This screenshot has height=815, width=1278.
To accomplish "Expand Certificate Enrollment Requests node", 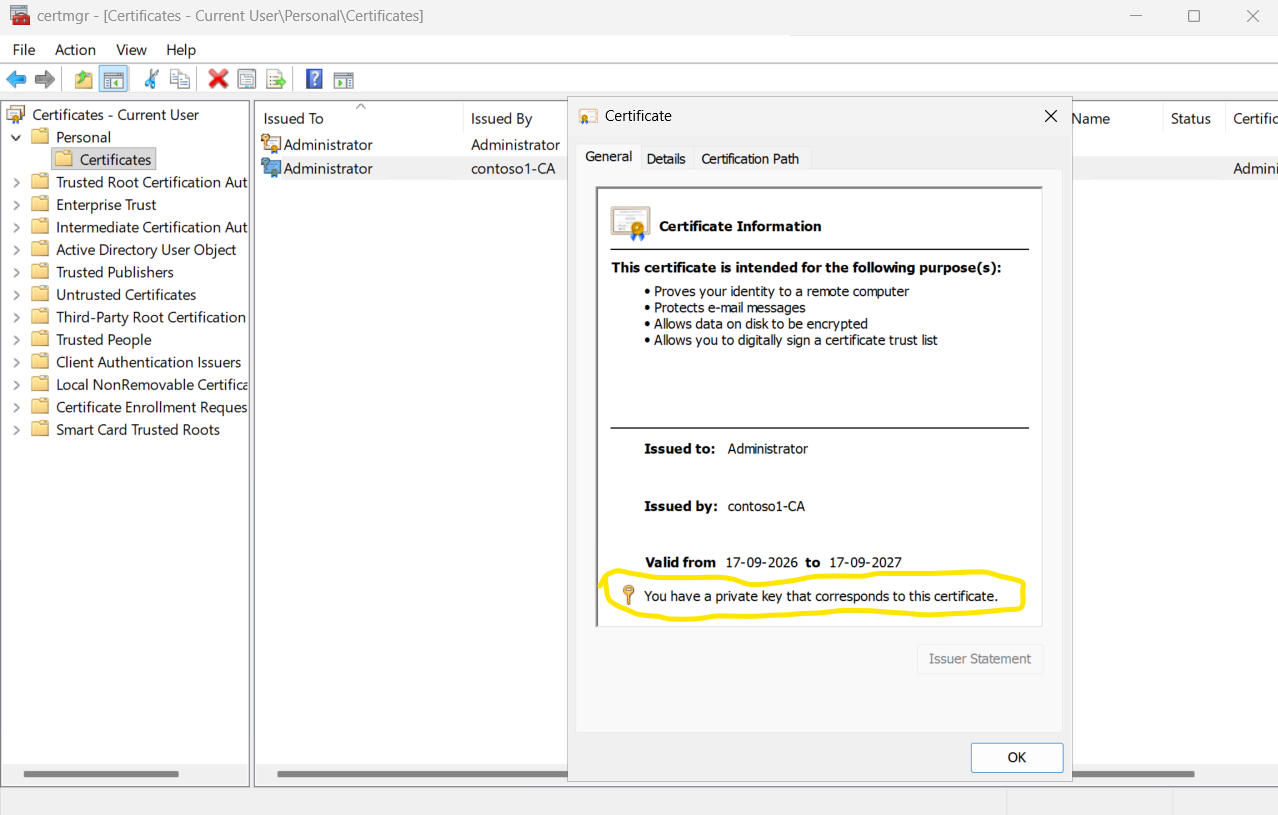I will pyautogui.click(x=16, y=407).
